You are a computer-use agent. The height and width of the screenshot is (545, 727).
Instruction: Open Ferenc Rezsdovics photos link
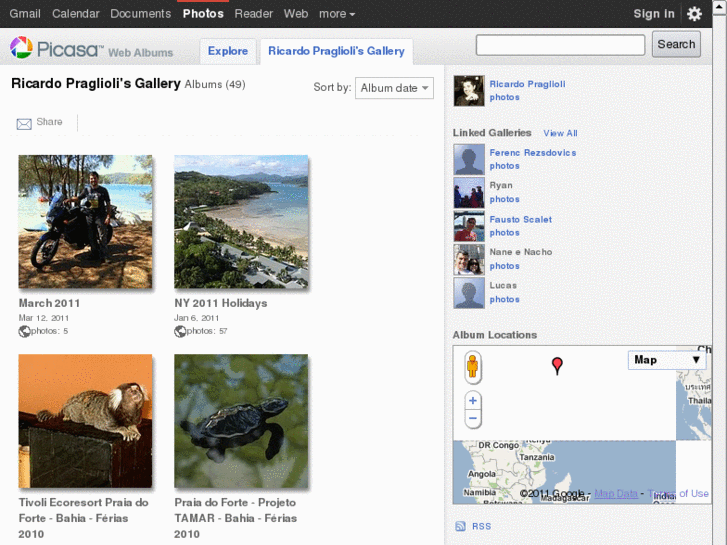pos(504,166)
